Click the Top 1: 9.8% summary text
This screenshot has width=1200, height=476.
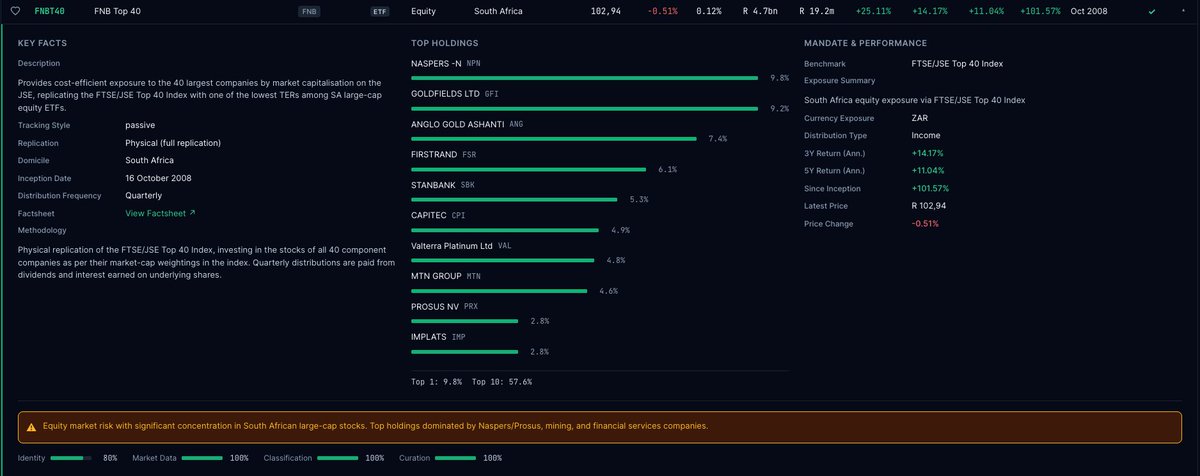tap(436, 382)
